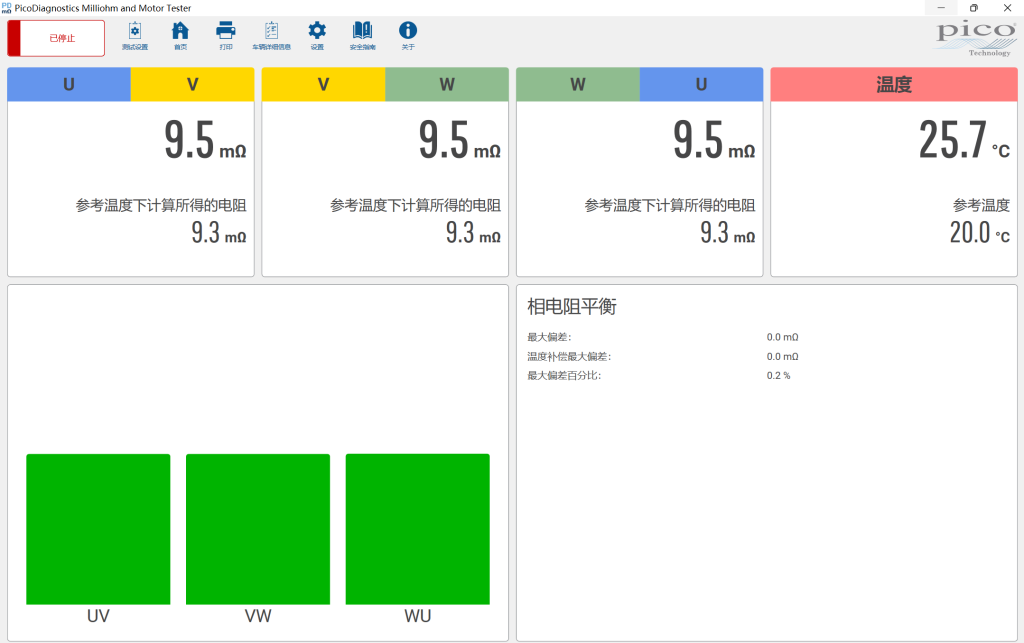This screenshot has height=643, width=1024.
Task: Click the Pico Technology logo
Action: point(976,39)
